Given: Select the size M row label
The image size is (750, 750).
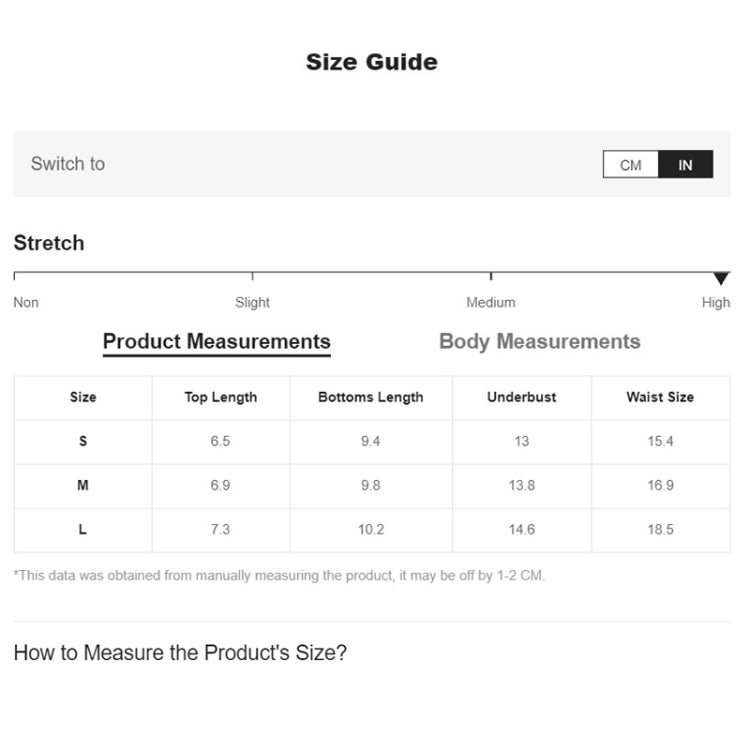Looking at the screenshot, I should (83, 485).
